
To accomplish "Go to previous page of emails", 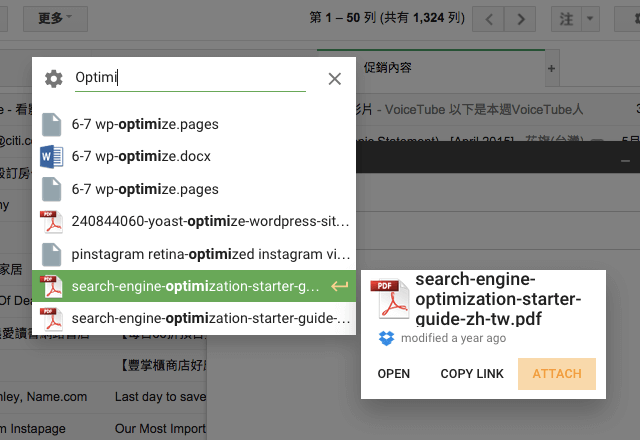I will coord(487,19).
